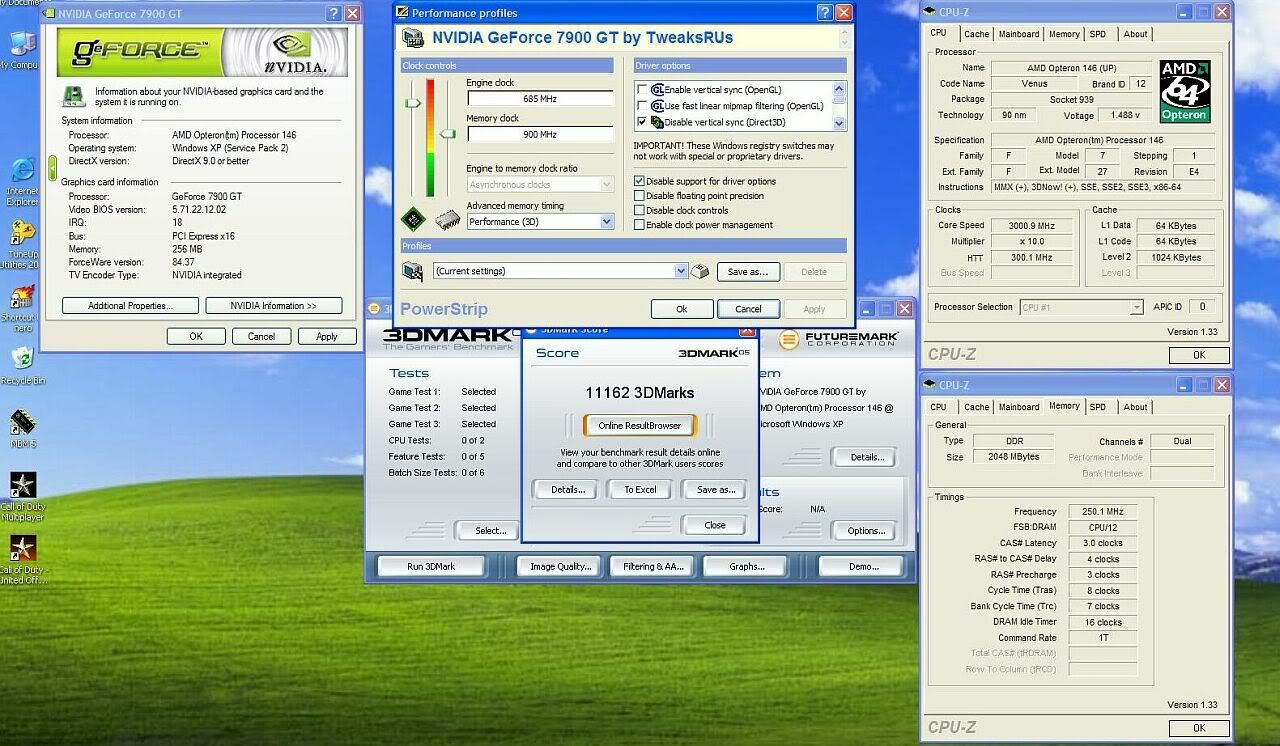
Task: Click the graphics card icon beside the TweaksRUs heading
Action: point(412,38)
